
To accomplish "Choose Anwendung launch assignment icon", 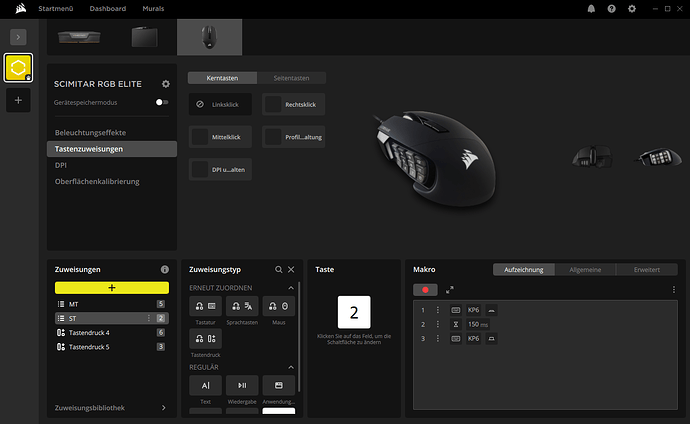I will pyautogui.click(x=279, y=385).
